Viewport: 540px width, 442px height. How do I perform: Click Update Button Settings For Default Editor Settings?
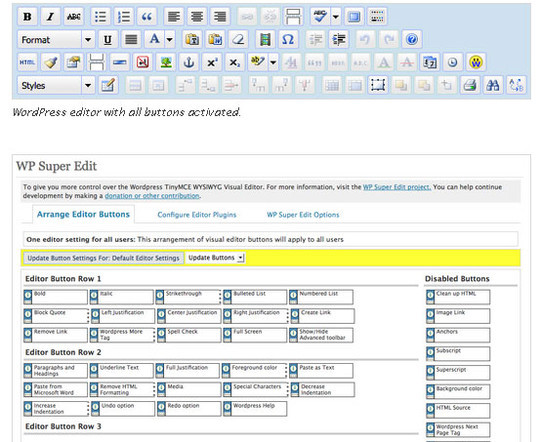pos(103,258)
